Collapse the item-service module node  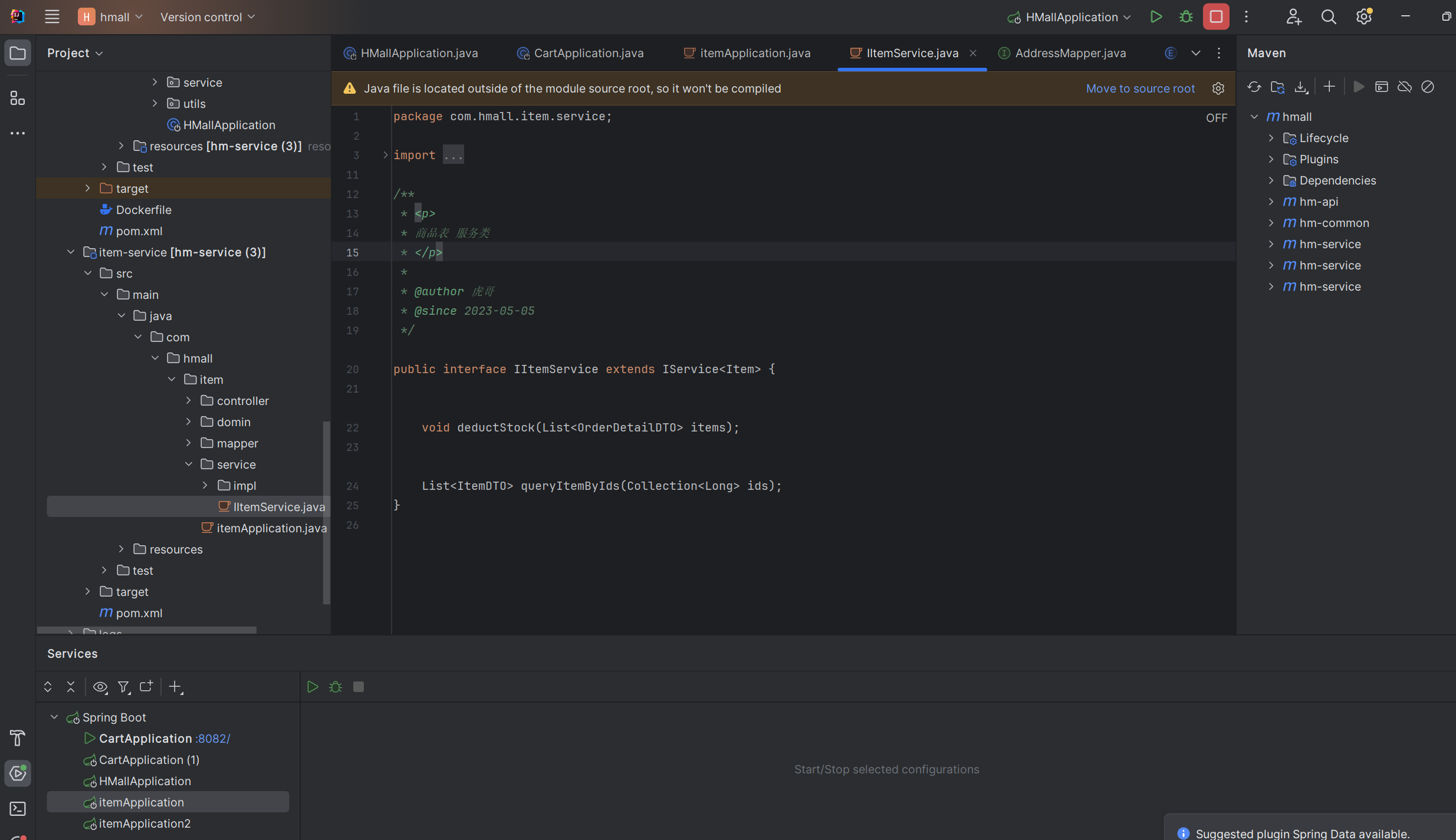pyautogui.click(x=71, y=252)
